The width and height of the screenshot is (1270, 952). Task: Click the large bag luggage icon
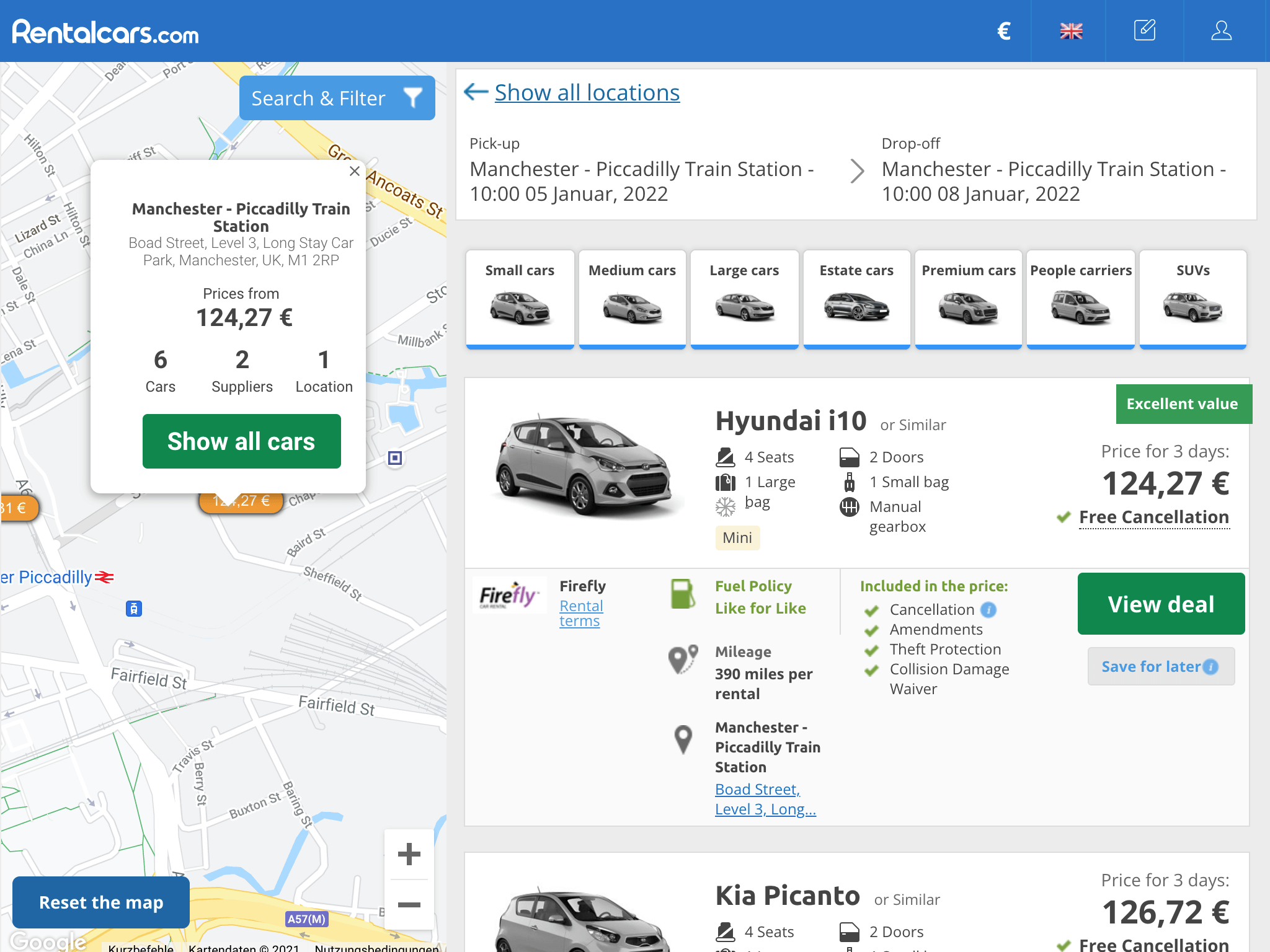coord(726,482)
